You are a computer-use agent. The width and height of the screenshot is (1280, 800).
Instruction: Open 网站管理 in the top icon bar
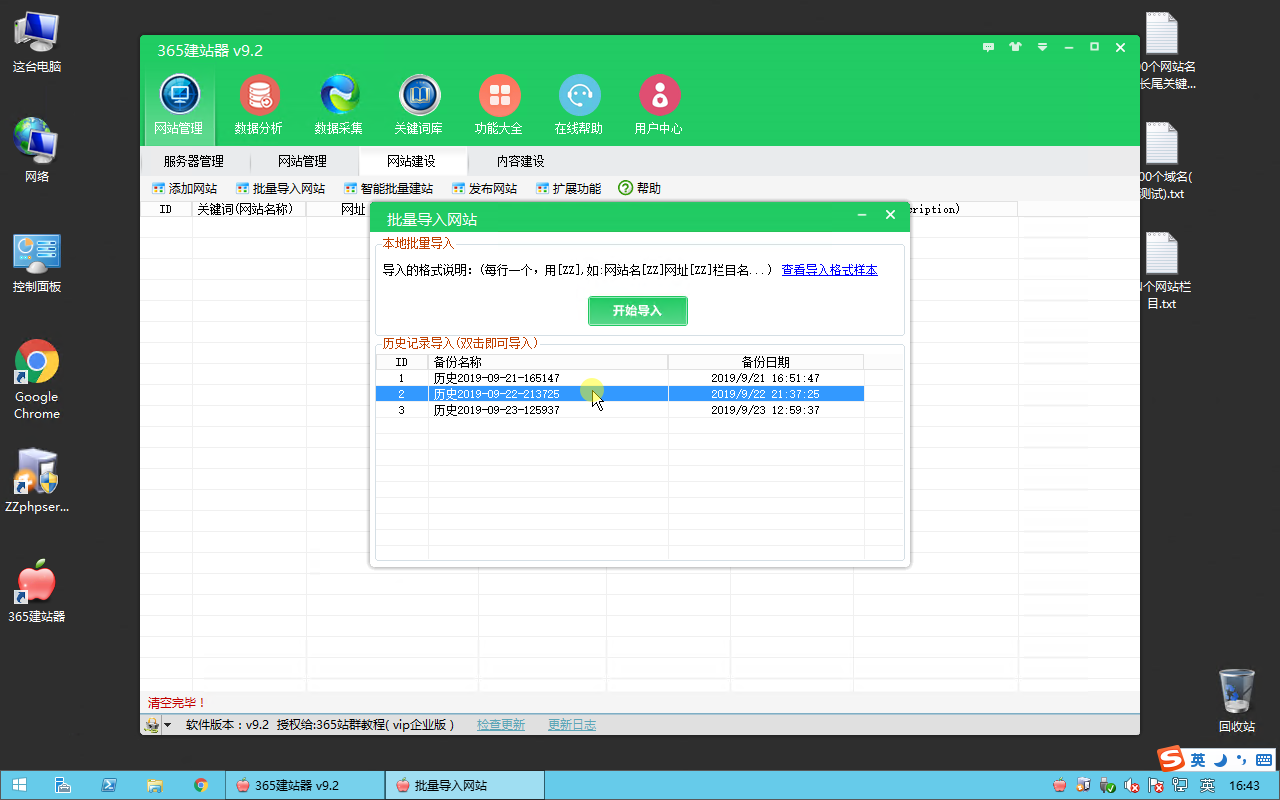coord(179,105)
